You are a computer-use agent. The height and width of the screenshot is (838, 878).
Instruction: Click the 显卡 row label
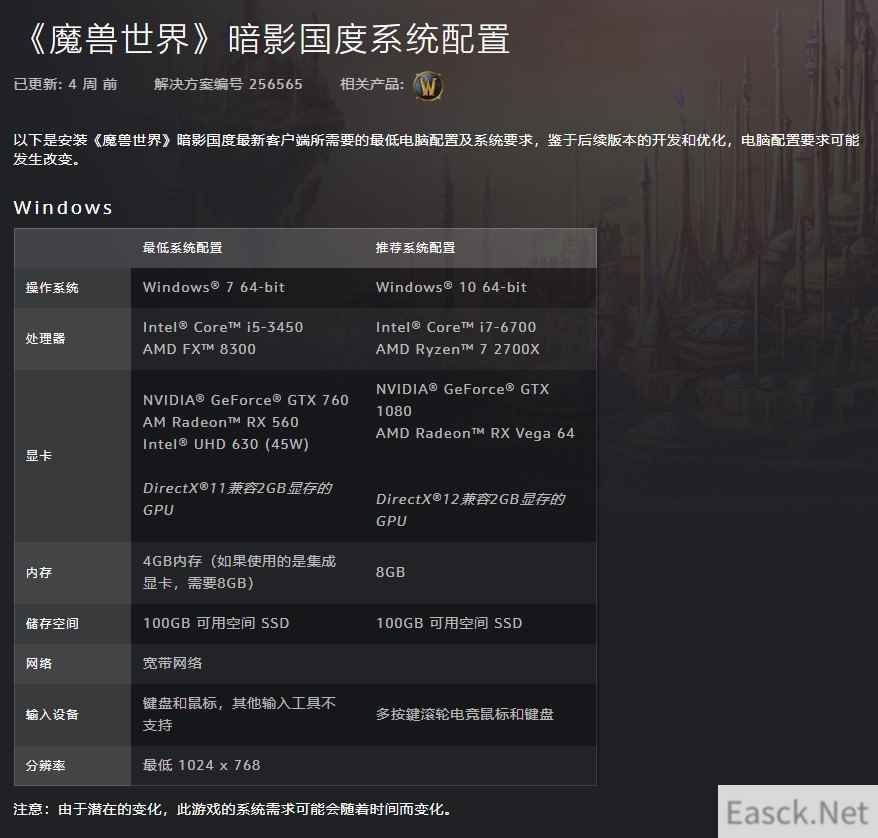[x=39, y=456]
